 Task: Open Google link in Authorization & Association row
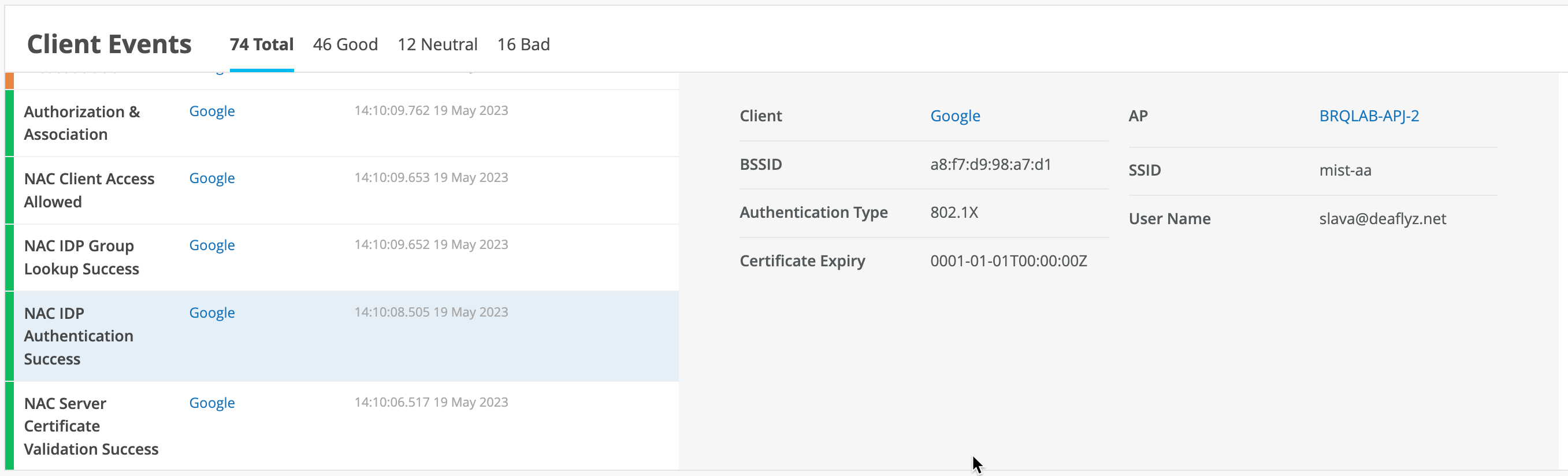pos(212,111)
